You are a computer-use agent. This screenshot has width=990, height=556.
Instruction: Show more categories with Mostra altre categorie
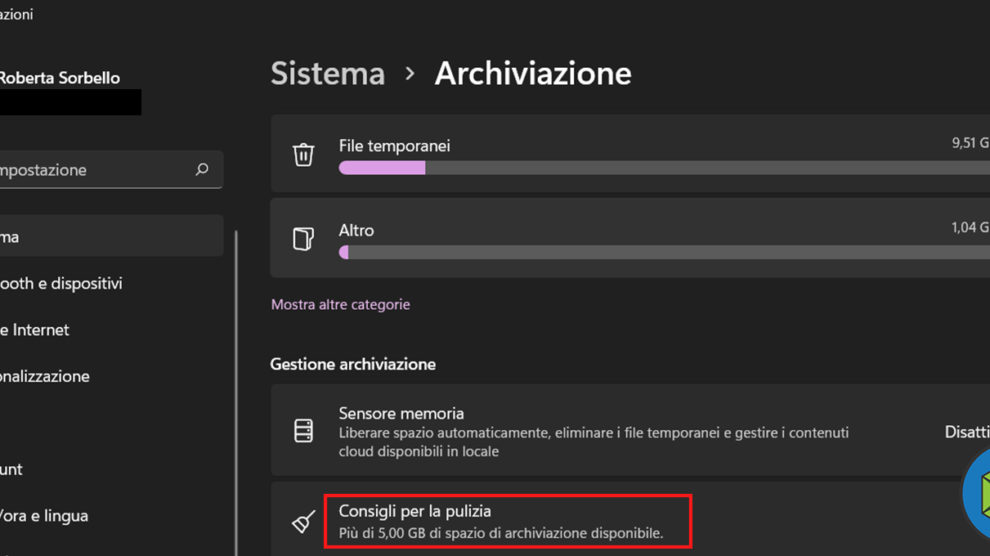click(340, 304)
